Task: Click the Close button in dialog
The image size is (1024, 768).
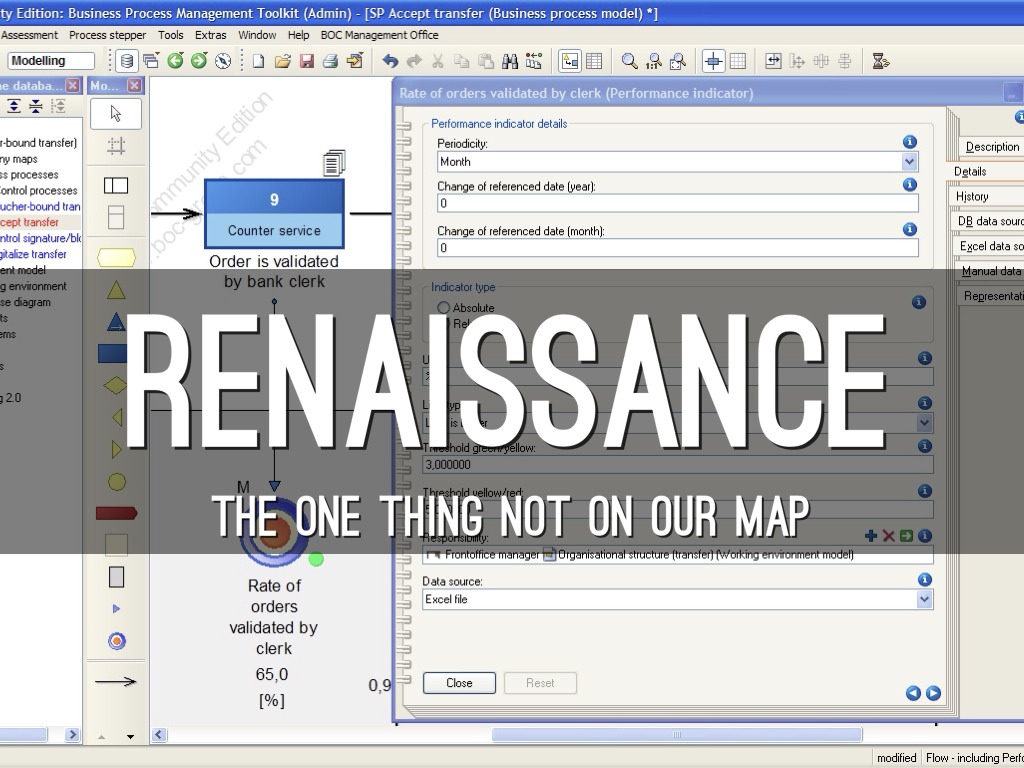Action: tap(459, 683)
